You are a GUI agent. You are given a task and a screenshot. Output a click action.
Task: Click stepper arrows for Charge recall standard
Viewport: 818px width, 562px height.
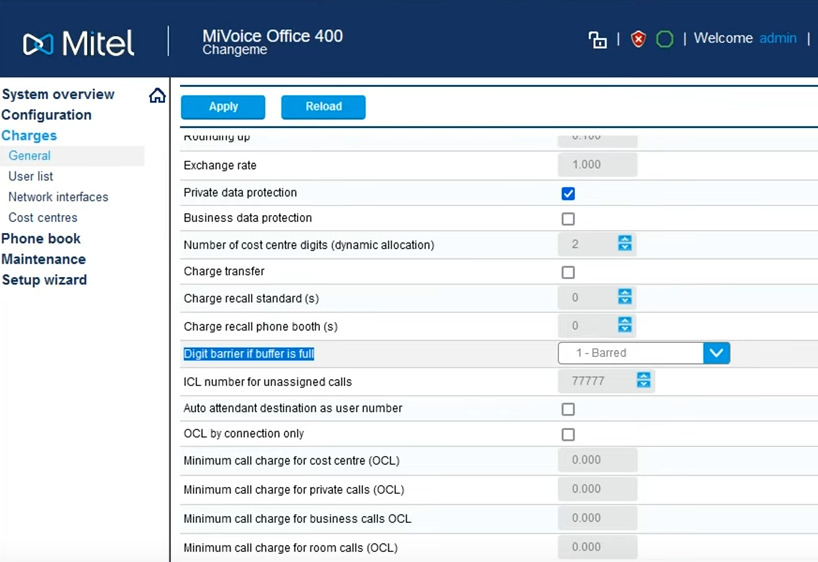click(625, 297)
